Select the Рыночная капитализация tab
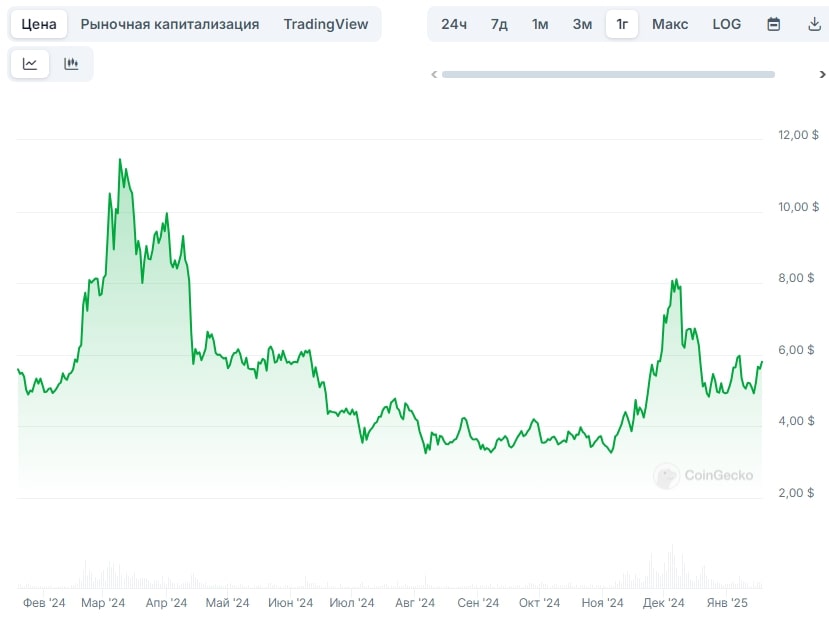The image size is (829, 617). (x=170, y=24)
